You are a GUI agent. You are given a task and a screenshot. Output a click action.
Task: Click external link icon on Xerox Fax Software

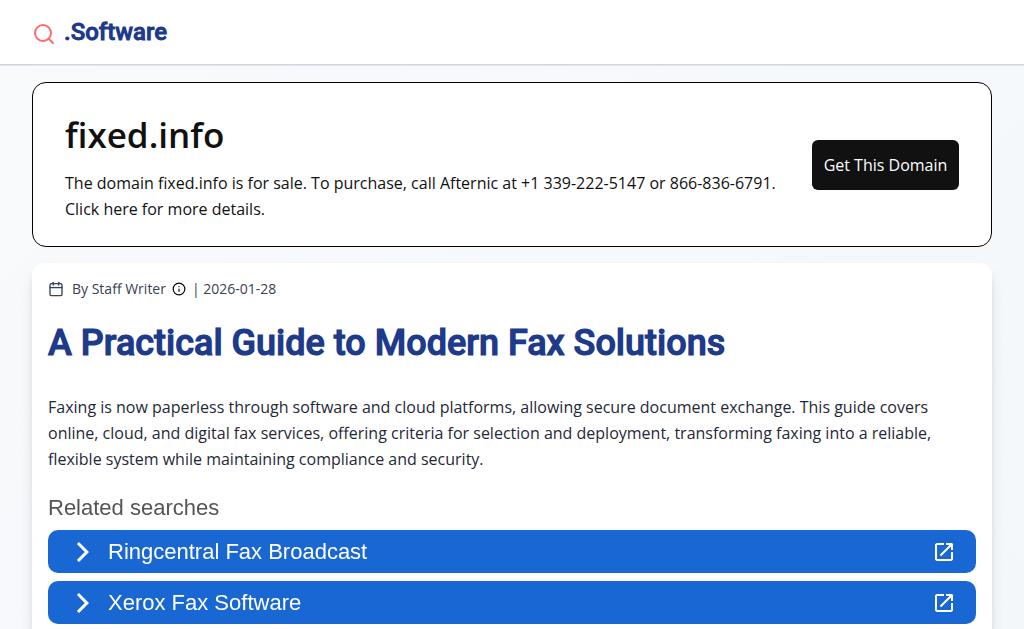(944, 603)
